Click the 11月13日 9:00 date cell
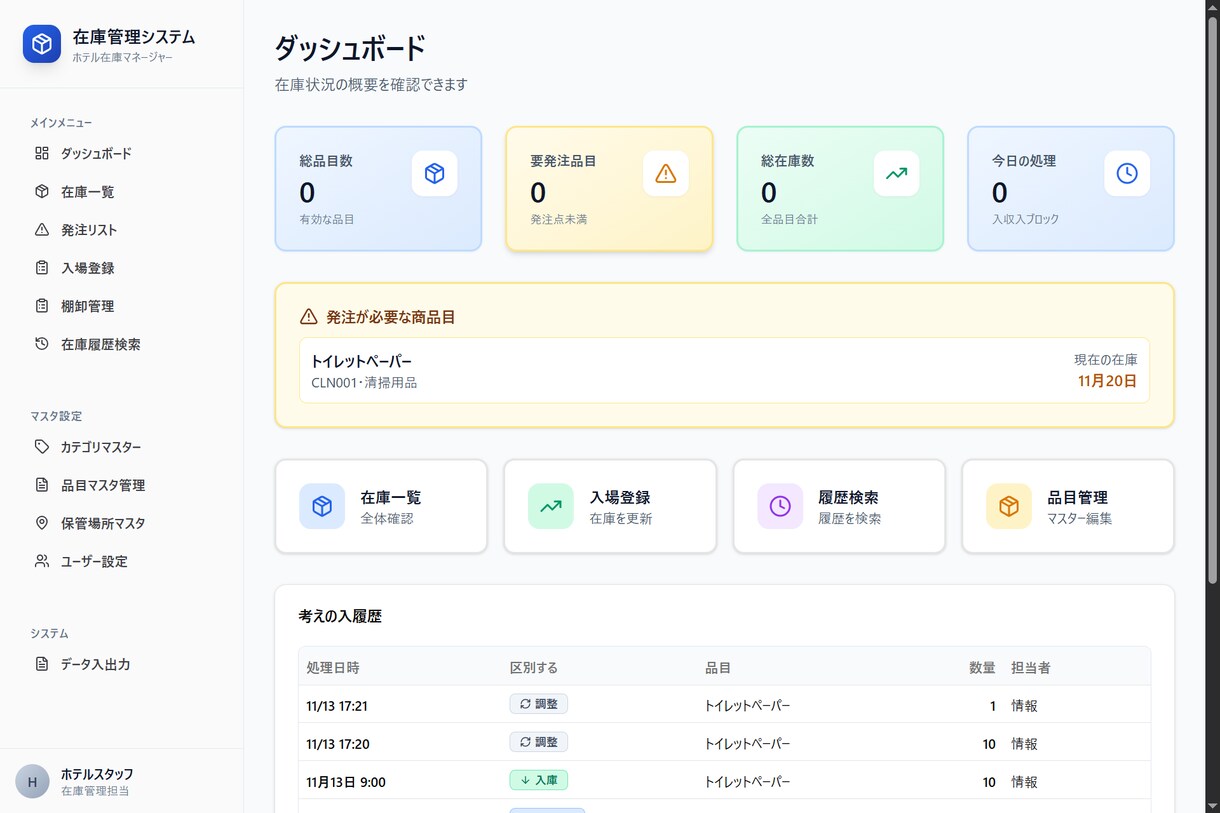Viewport: 1220px width, 813px height. (x=346, y=781)
